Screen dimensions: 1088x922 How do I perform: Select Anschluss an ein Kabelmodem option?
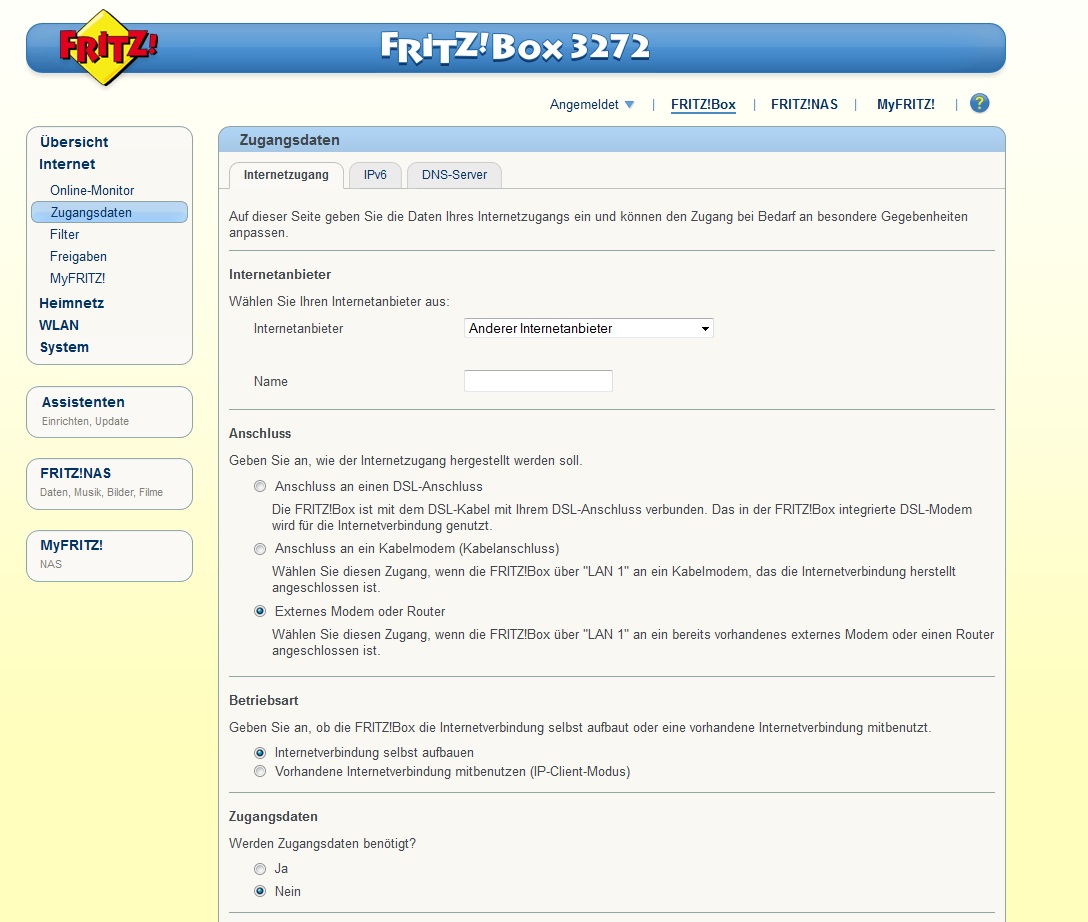point(260,549)
